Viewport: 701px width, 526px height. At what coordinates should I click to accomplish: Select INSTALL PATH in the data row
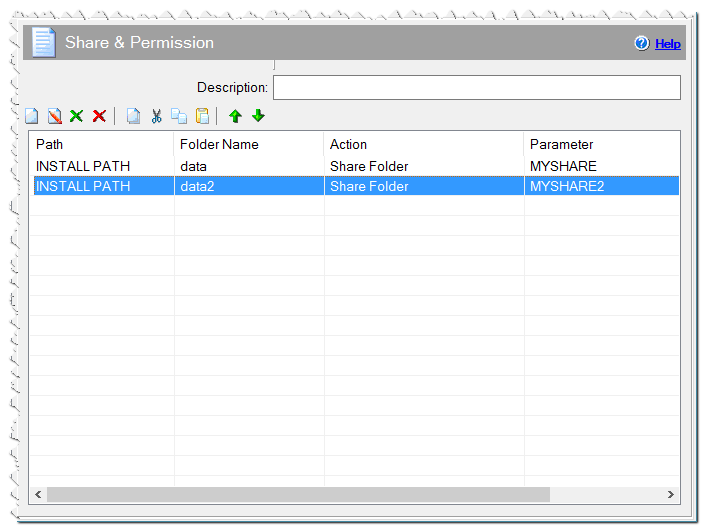[83, 166]
